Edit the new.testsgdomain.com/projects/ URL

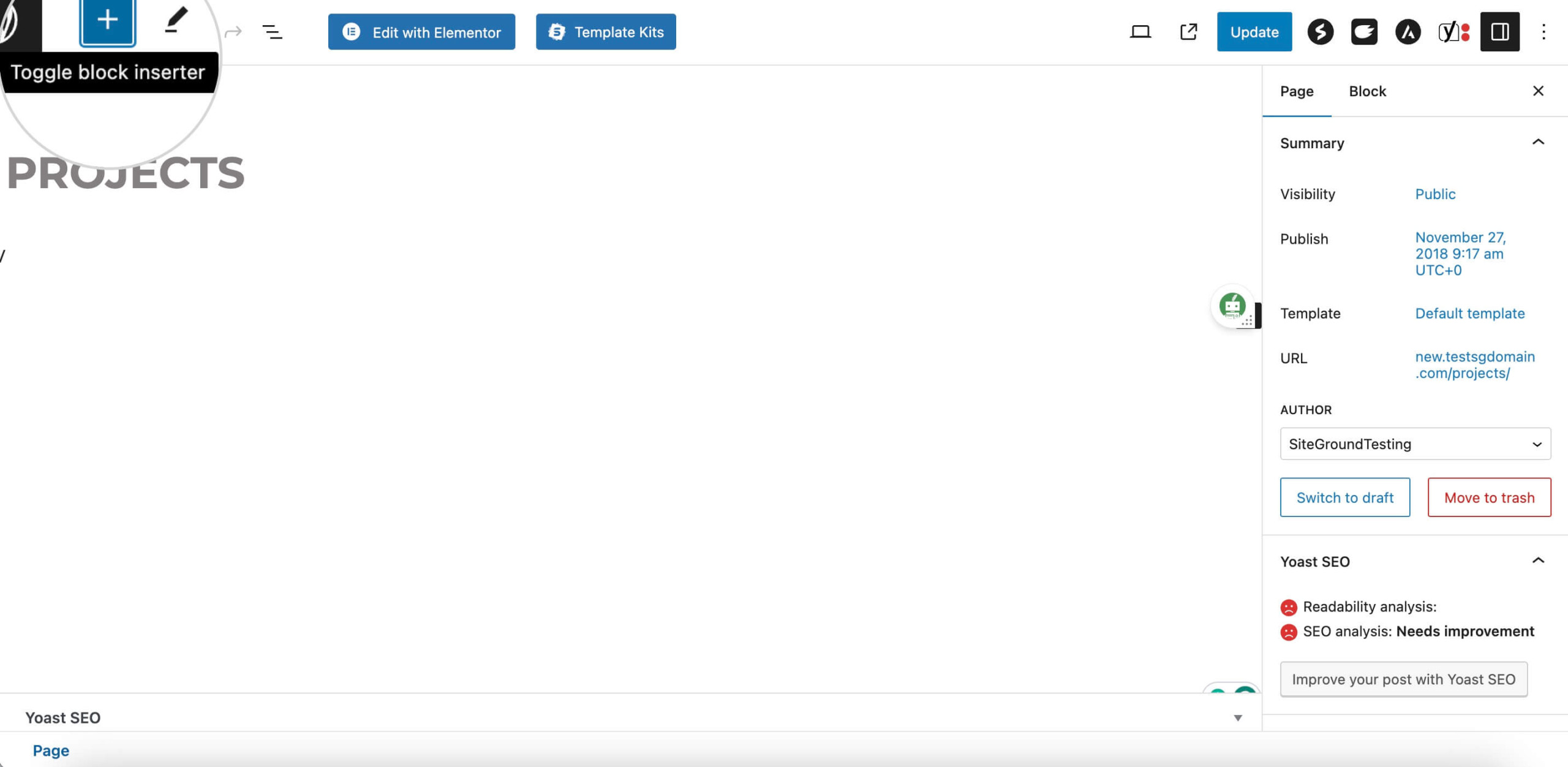pos(1474,365)
